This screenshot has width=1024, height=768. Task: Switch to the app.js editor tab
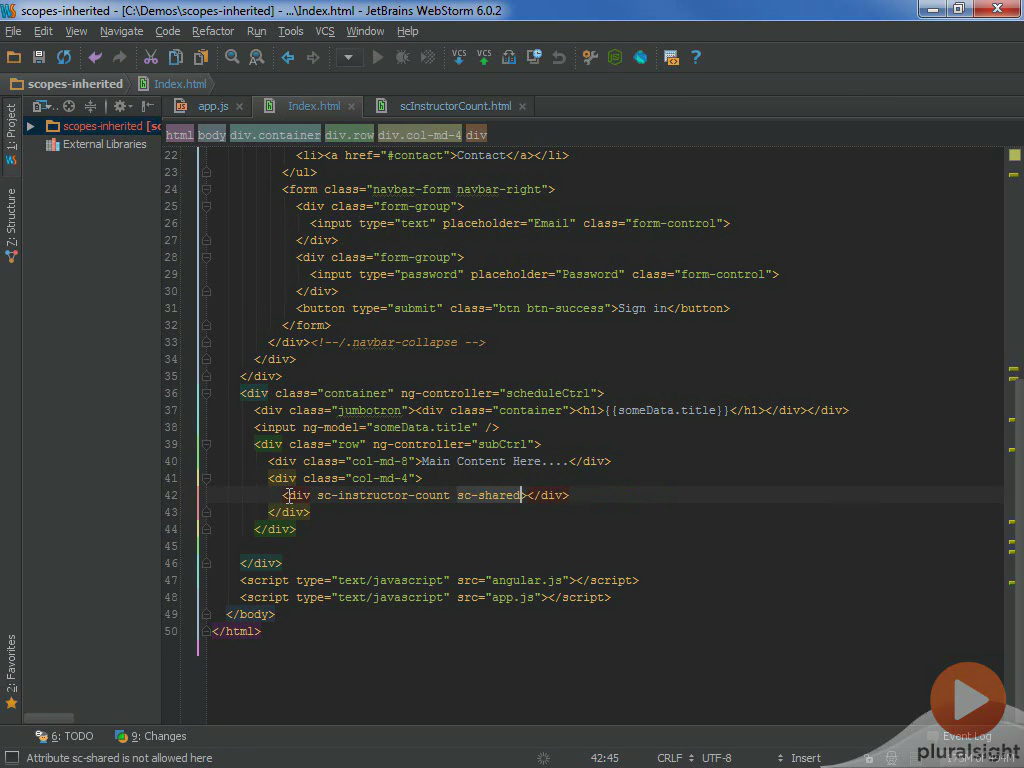(x=213, y=106)
